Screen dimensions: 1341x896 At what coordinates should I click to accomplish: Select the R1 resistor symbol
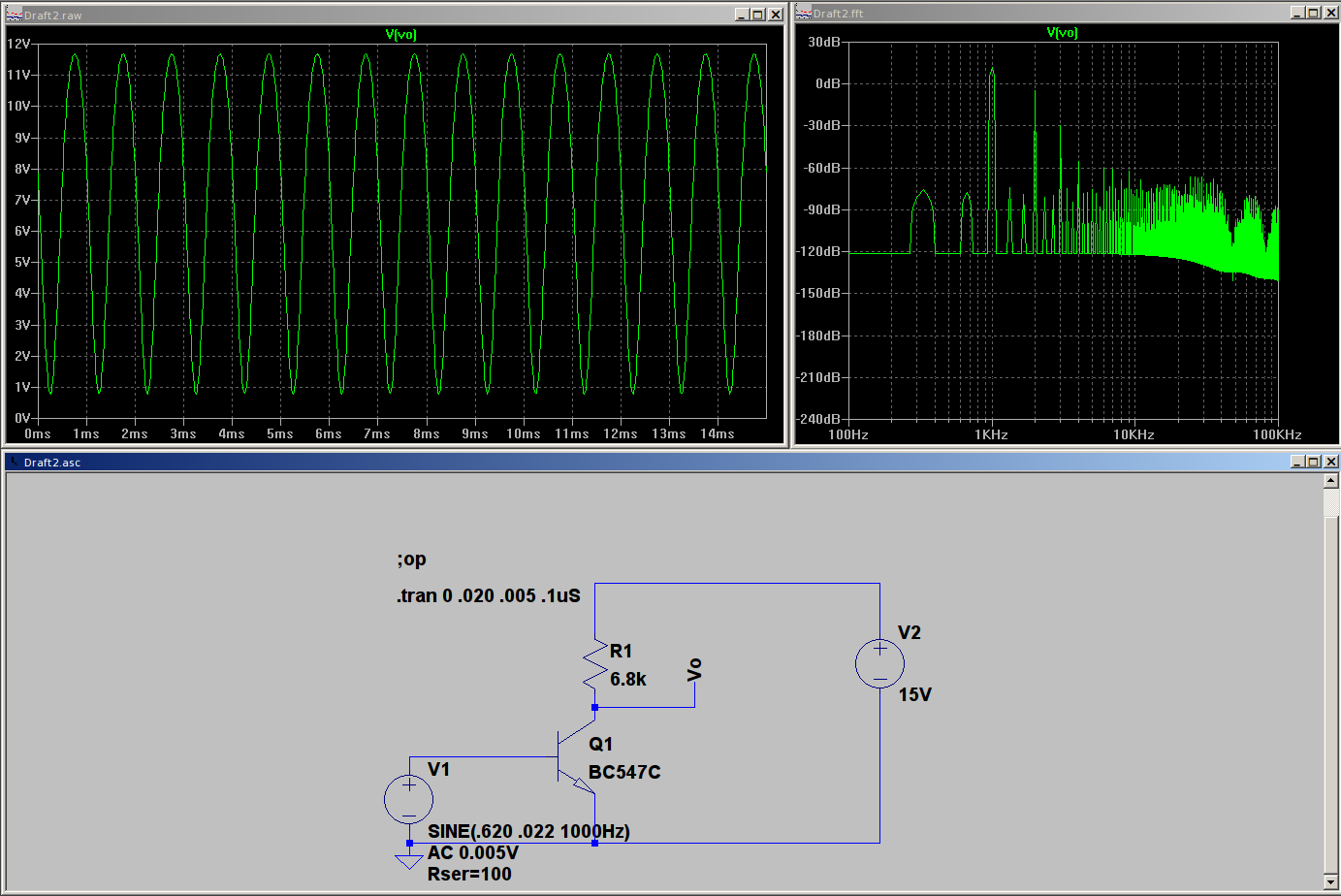[x=594, y=666]
